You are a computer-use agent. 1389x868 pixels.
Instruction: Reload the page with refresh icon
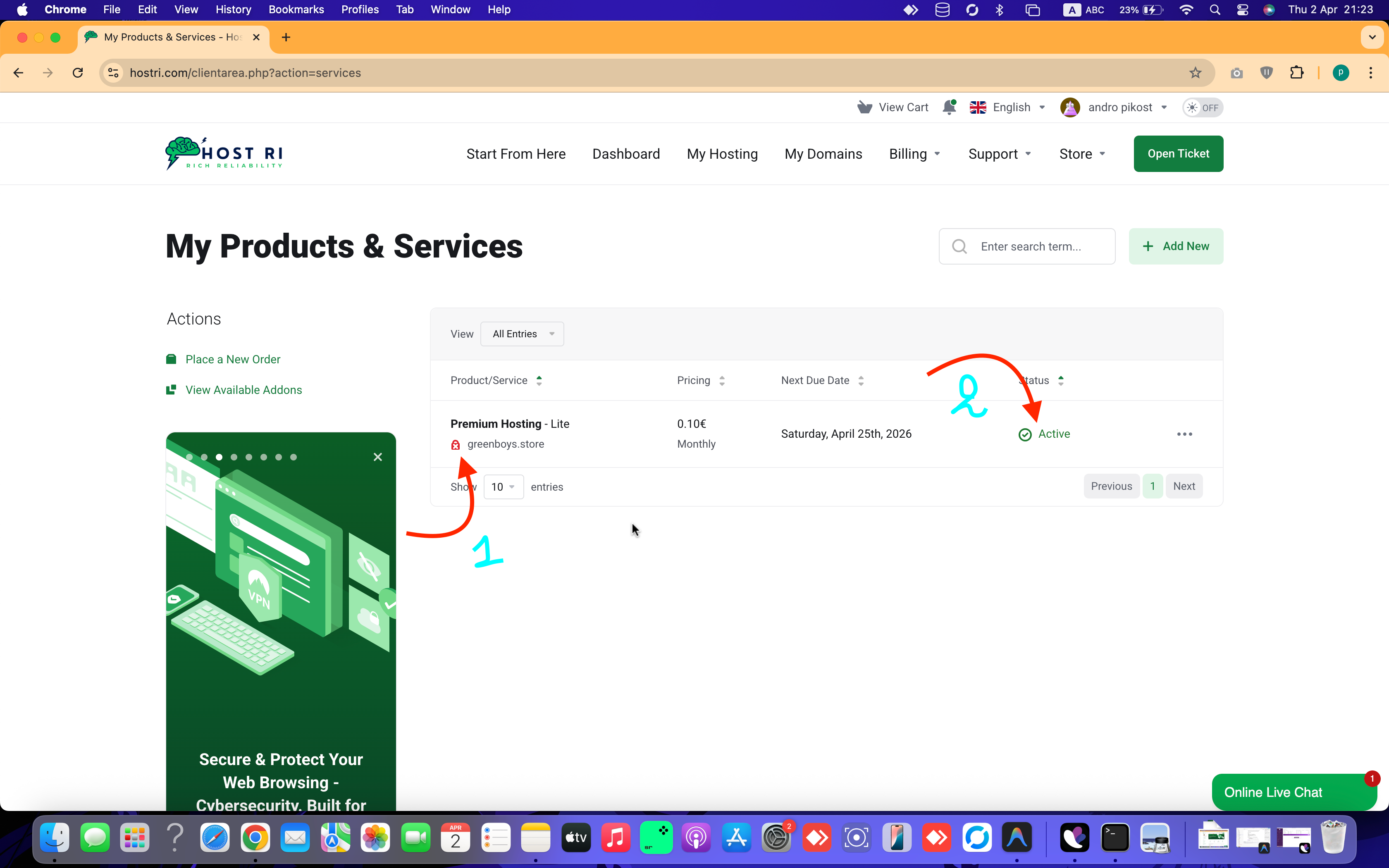(x=78, y=73)
